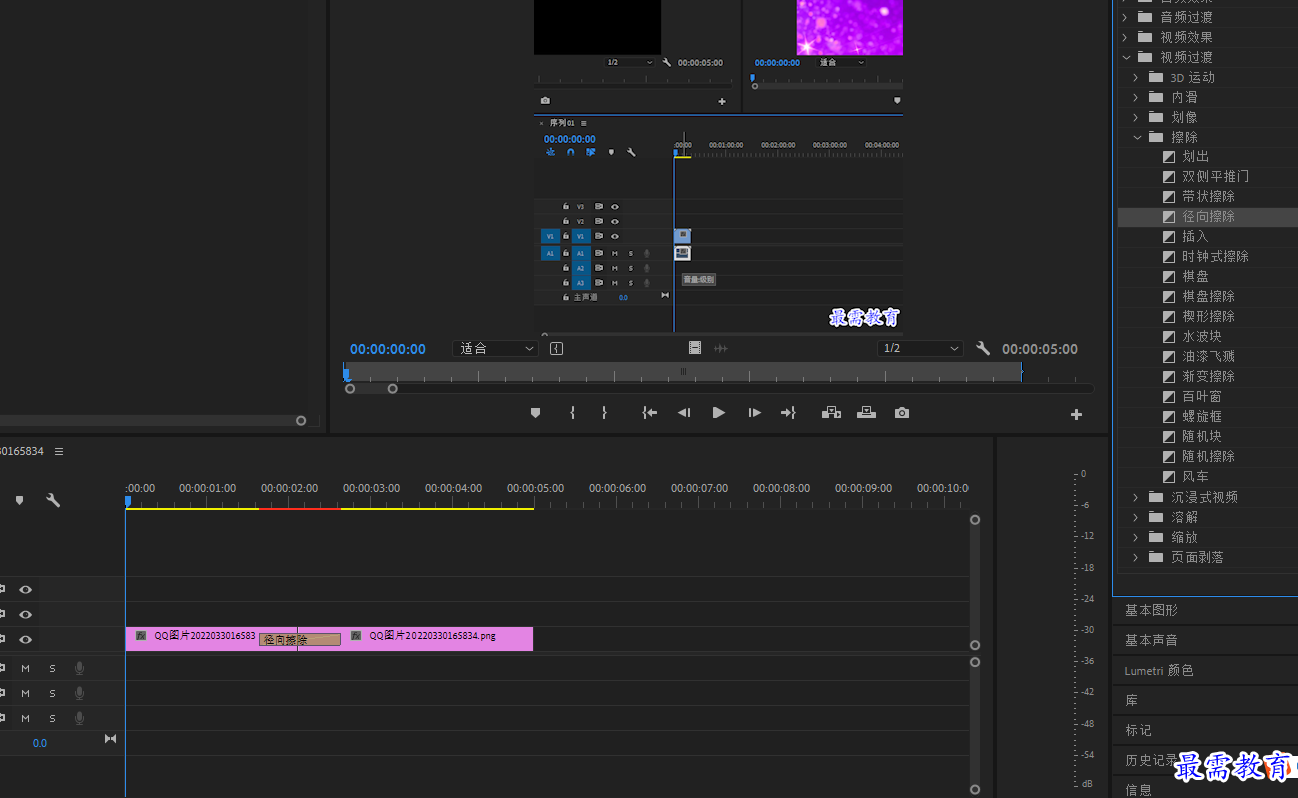Expand the 3D 运动 folder

pos(1136,77)
